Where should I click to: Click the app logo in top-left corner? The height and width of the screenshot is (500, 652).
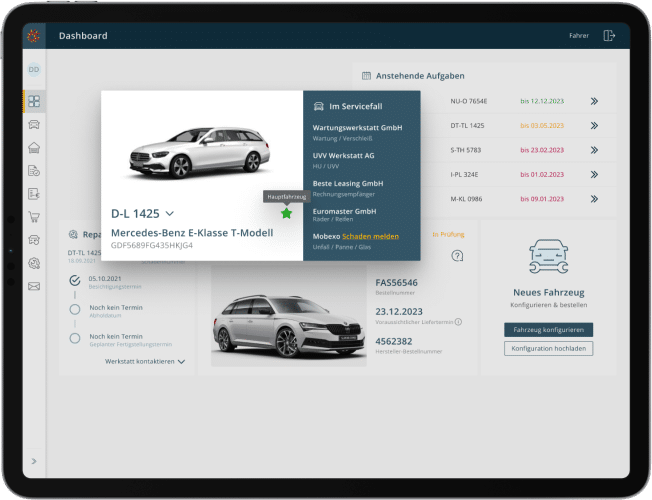point(34,36)
